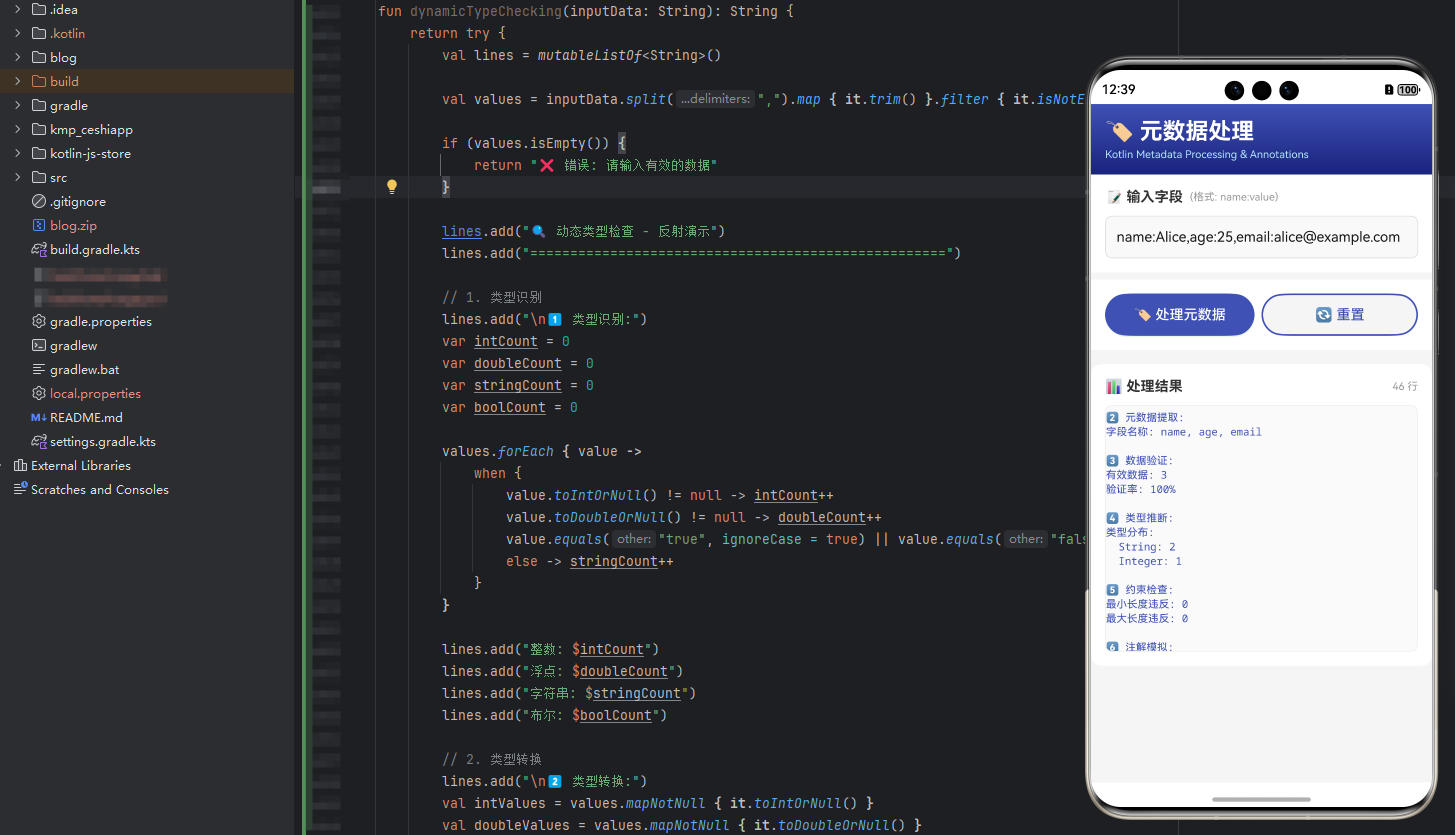Screen dimensions: 1455x835
Task: Click the phone battery indicator
Action: pyautogui.click(x=1408, y=90)
